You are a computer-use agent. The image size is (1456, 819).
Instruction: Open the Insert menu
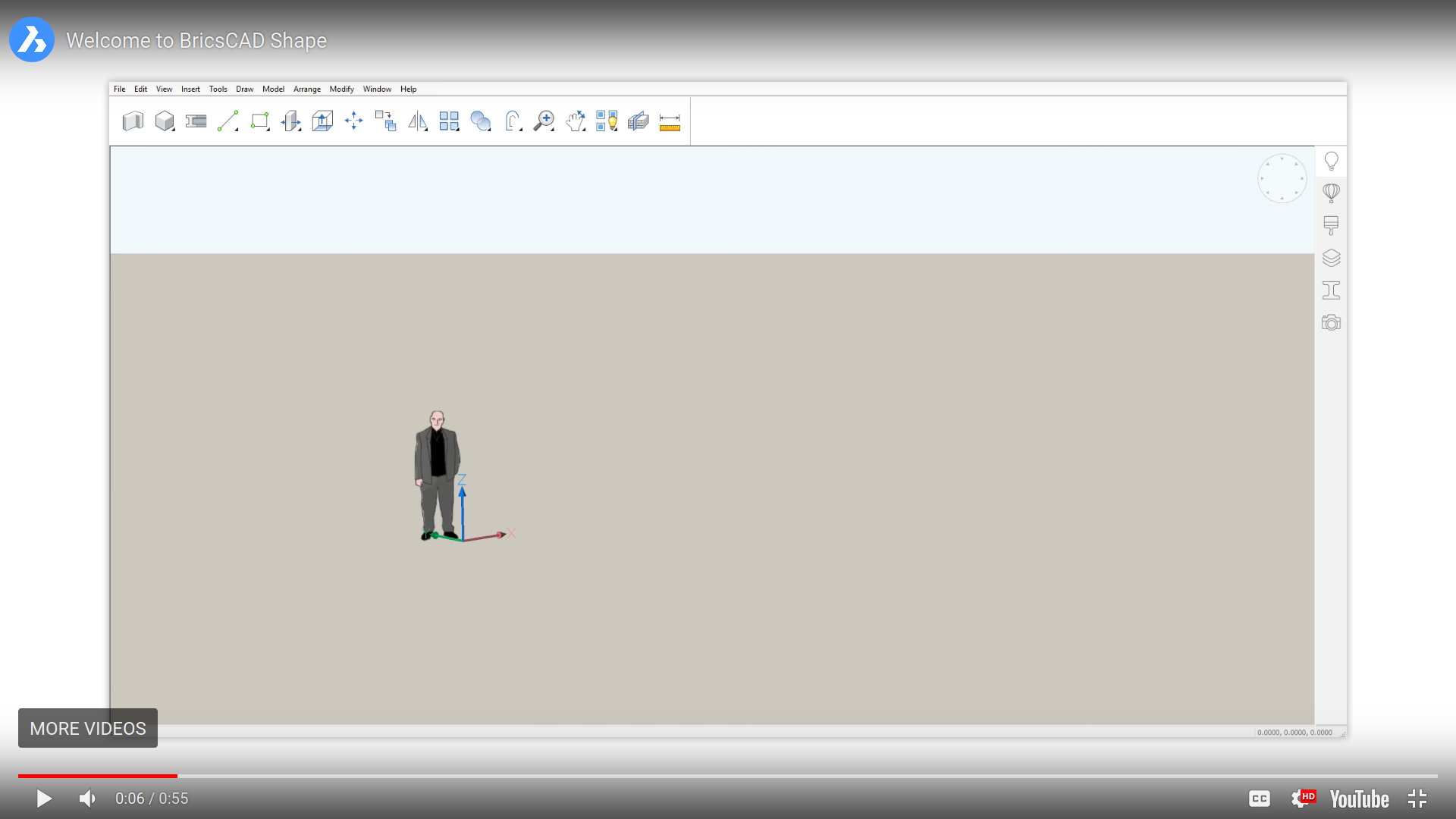tap(190, 89)
